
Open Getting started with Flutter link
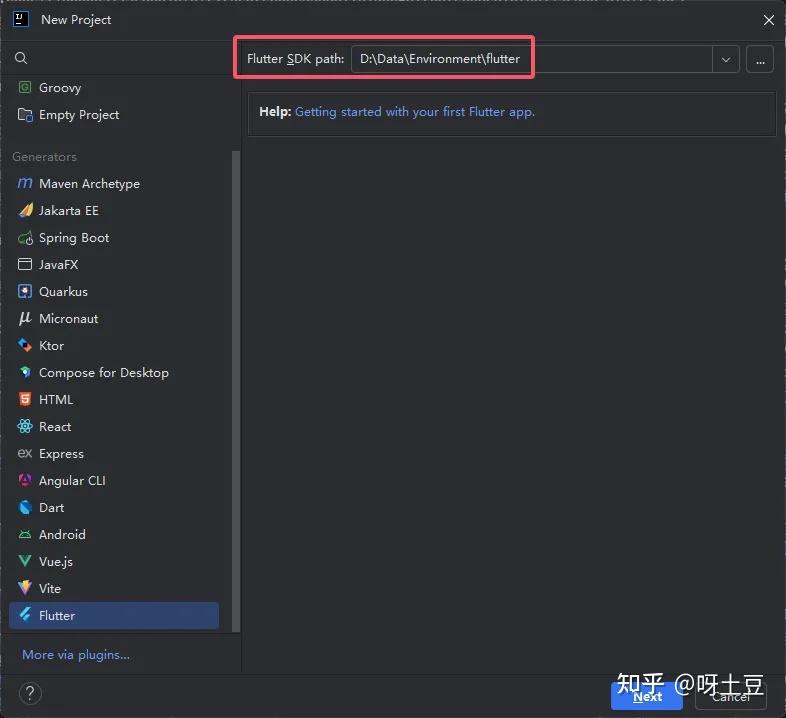pos(415,112)
